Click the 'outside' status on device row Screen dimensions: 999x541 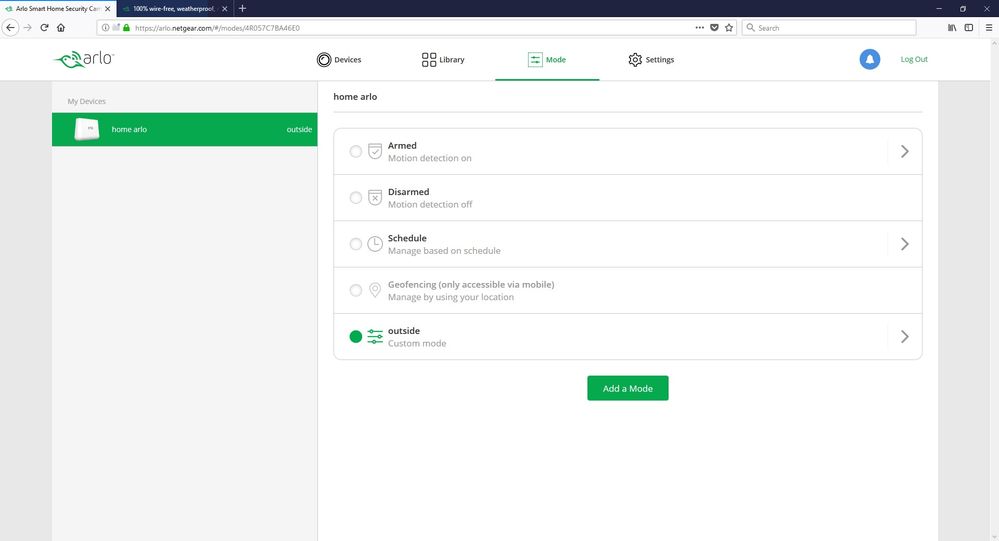coord(299,129)
